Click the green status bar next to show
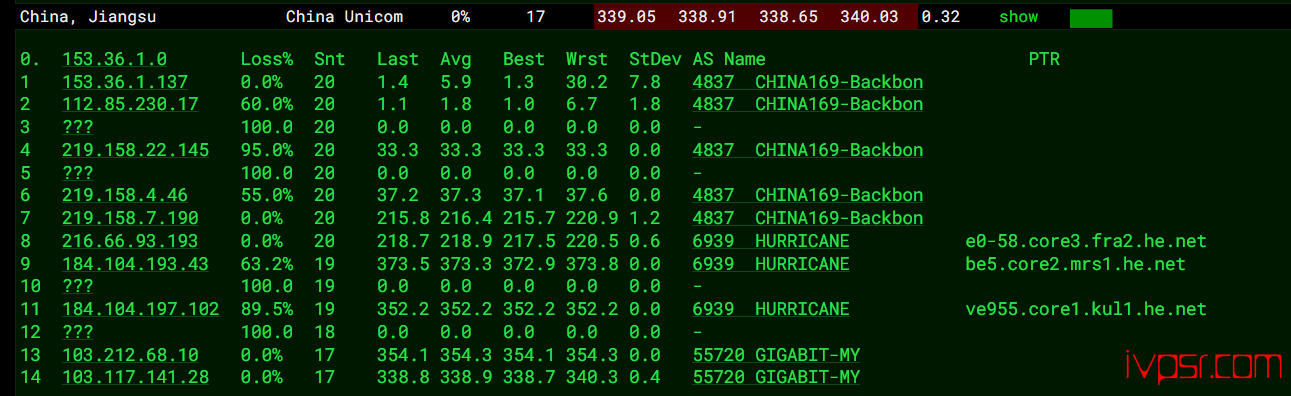This screenshot has width=1291, height=396. pos(1091,18)
